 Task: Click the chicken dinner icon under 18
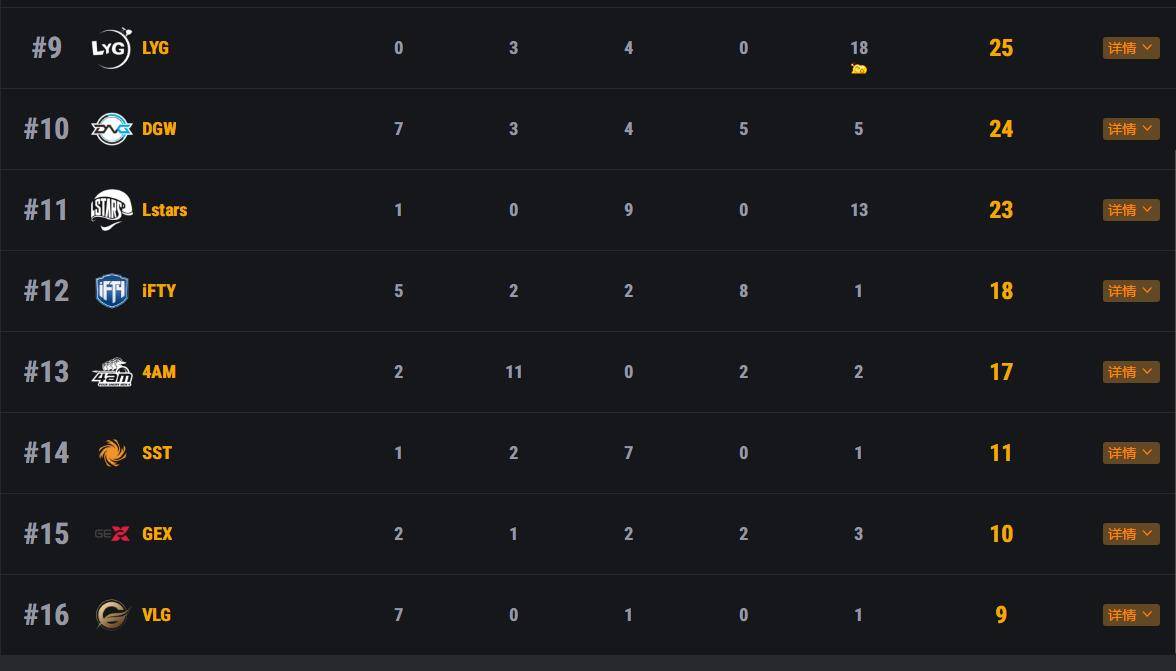(858, 69)
